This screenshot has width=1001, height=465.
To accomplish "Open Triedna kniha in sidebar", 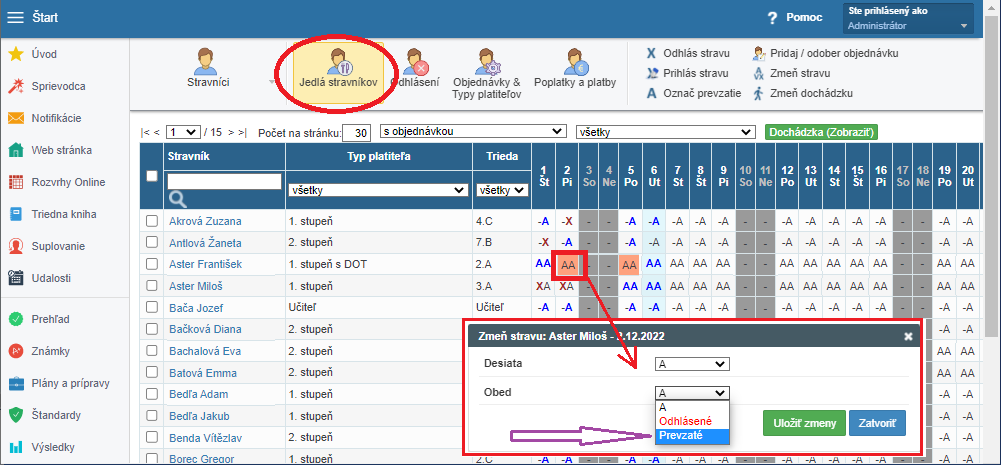I will coord(16,214).
